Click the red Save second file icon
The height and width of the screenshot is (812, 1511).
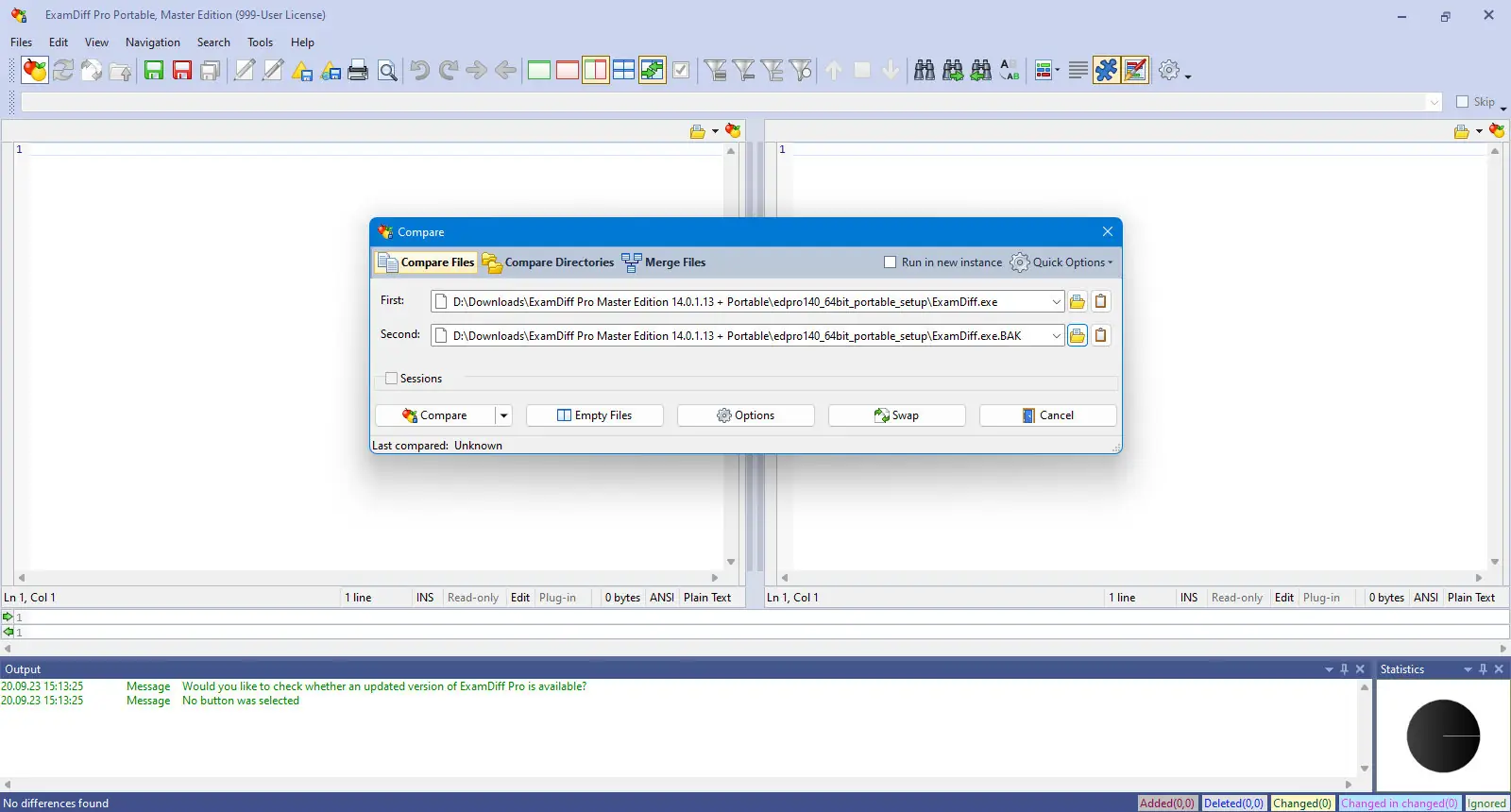[182, 70]
